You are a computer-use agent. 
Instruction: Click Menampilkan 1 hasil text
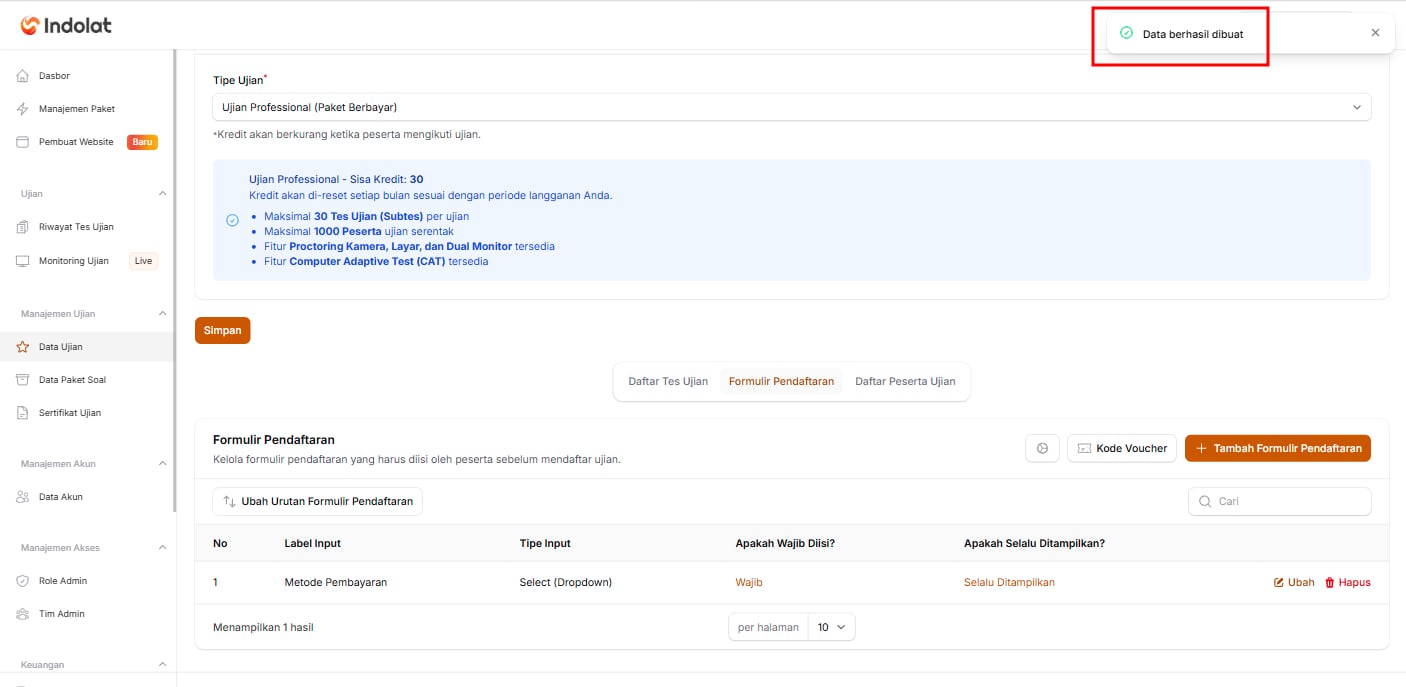point(263,627)
